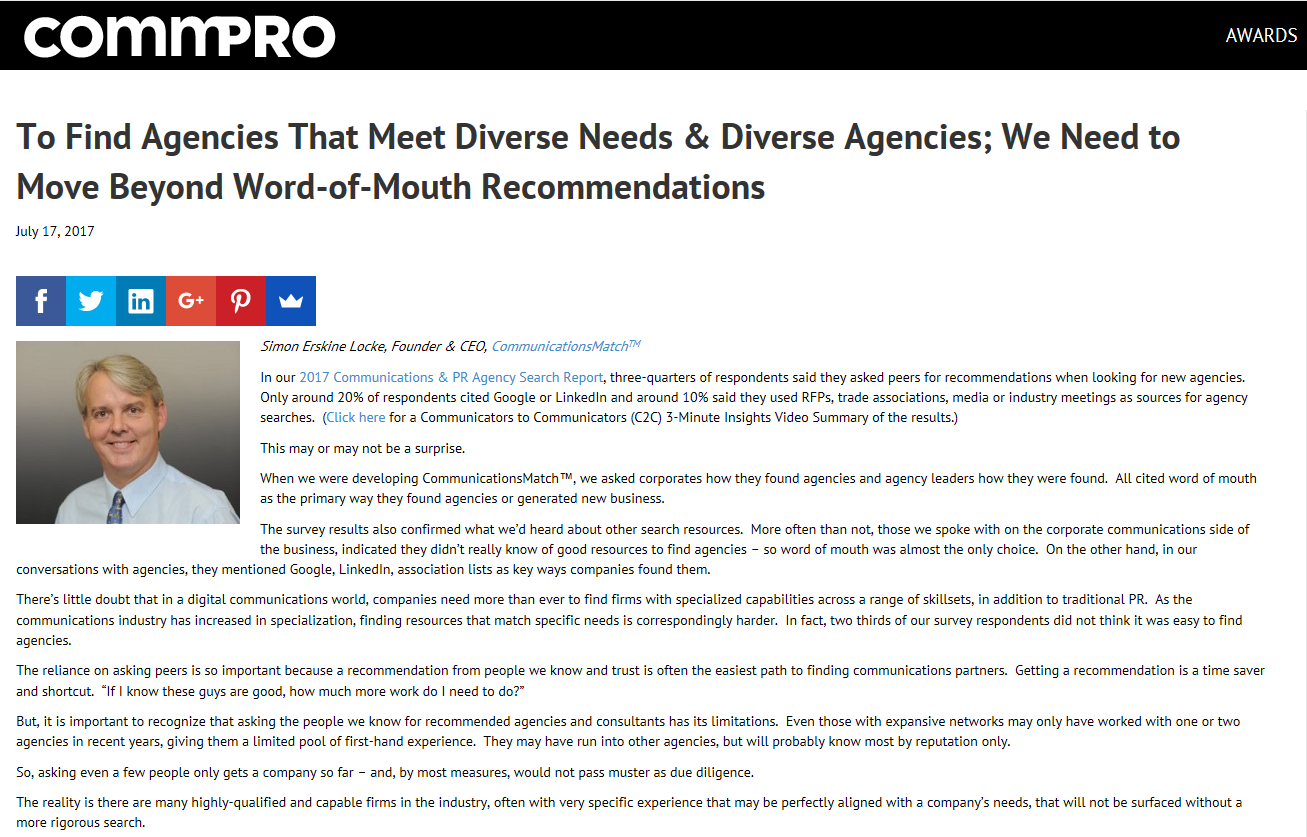Follow the 'Click here' video summary link
This screenshot has width=1307, height=837.
(x=356, y=417)
